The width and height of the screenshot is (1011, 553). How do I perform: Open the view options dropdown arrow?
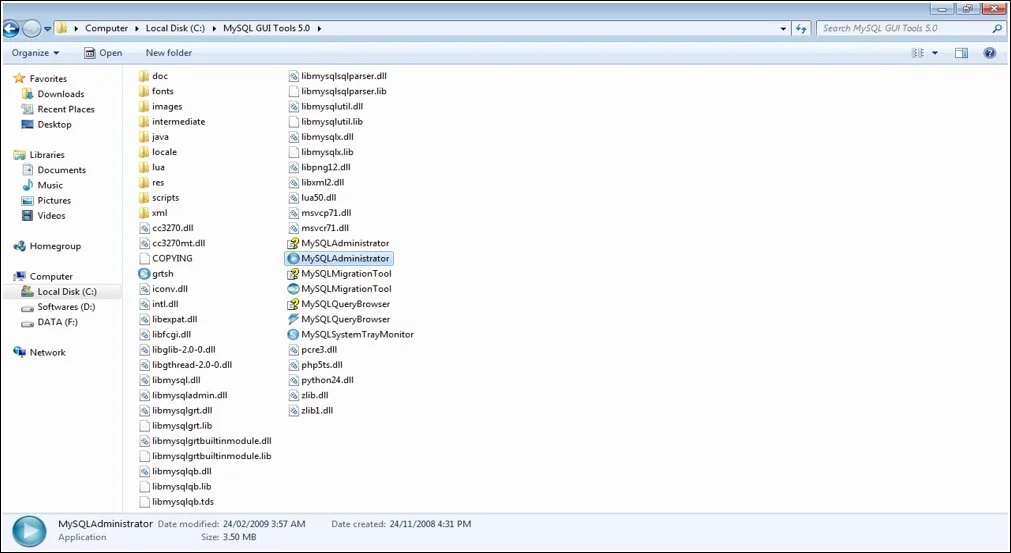(x=935, y=53)
